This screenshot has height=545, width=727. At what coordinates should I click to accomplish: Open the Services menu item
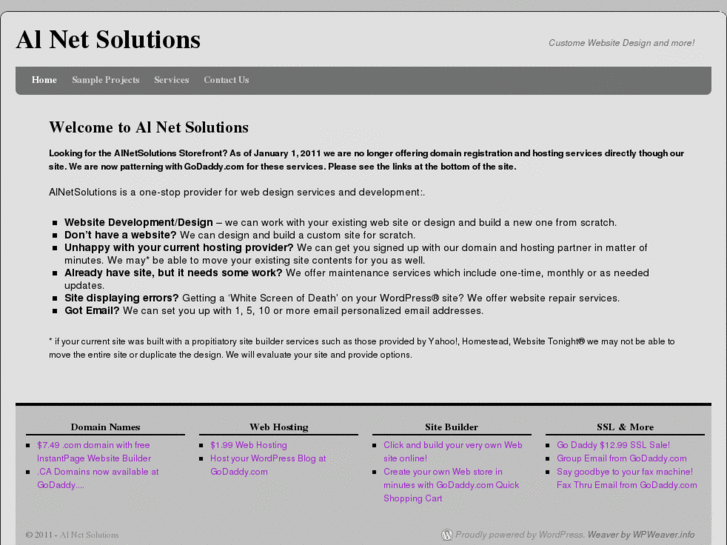point(172,80)
